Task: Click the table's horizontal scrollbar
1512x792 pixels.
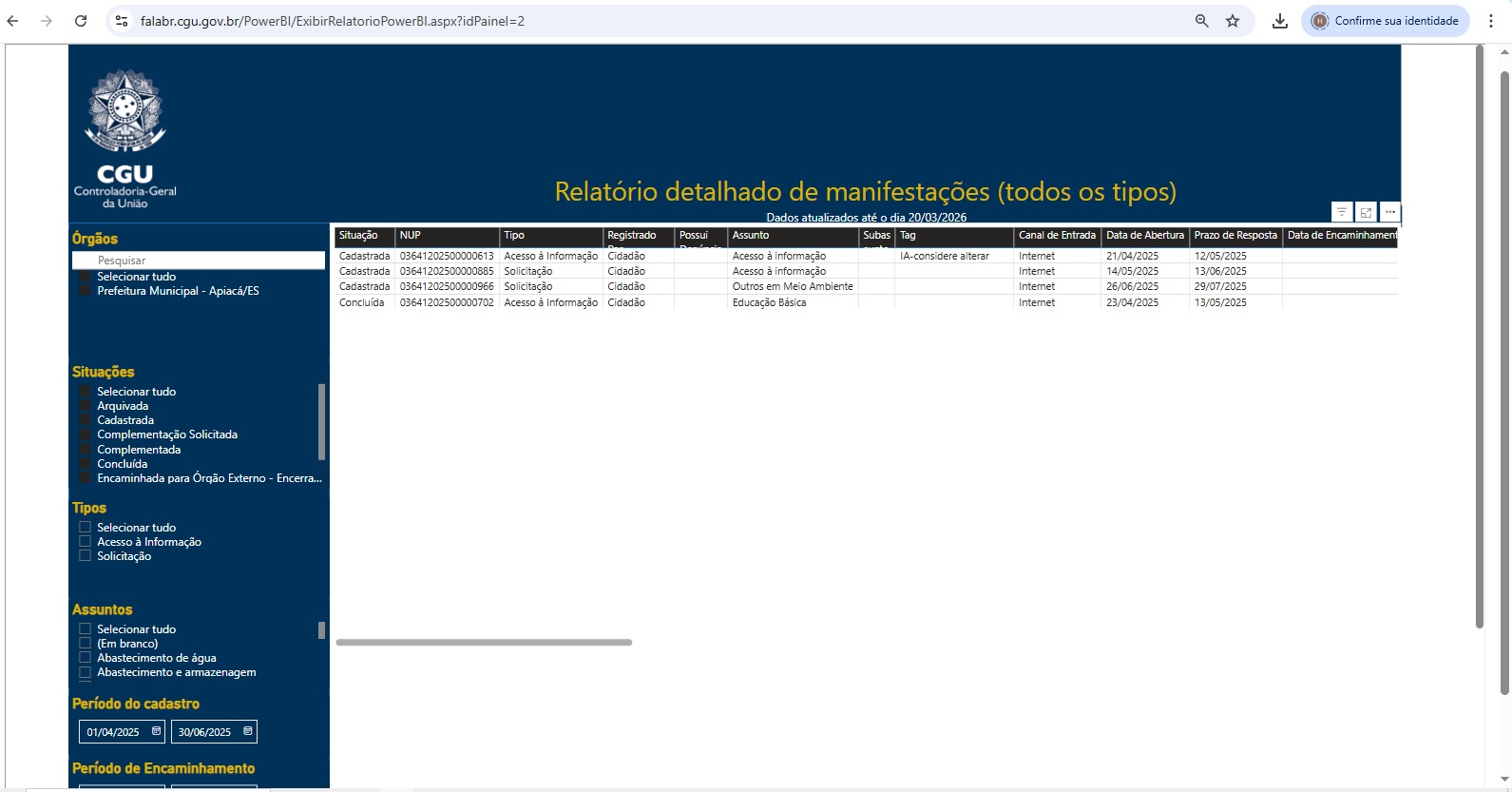Action: tap(484, 643)
